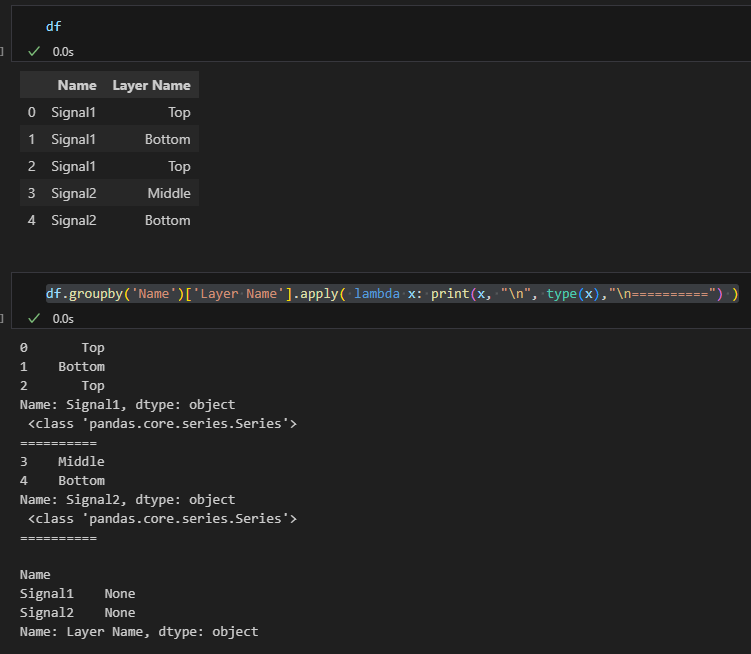
Task: Click Middle cell in table row 3
Action: coord(169,193)
